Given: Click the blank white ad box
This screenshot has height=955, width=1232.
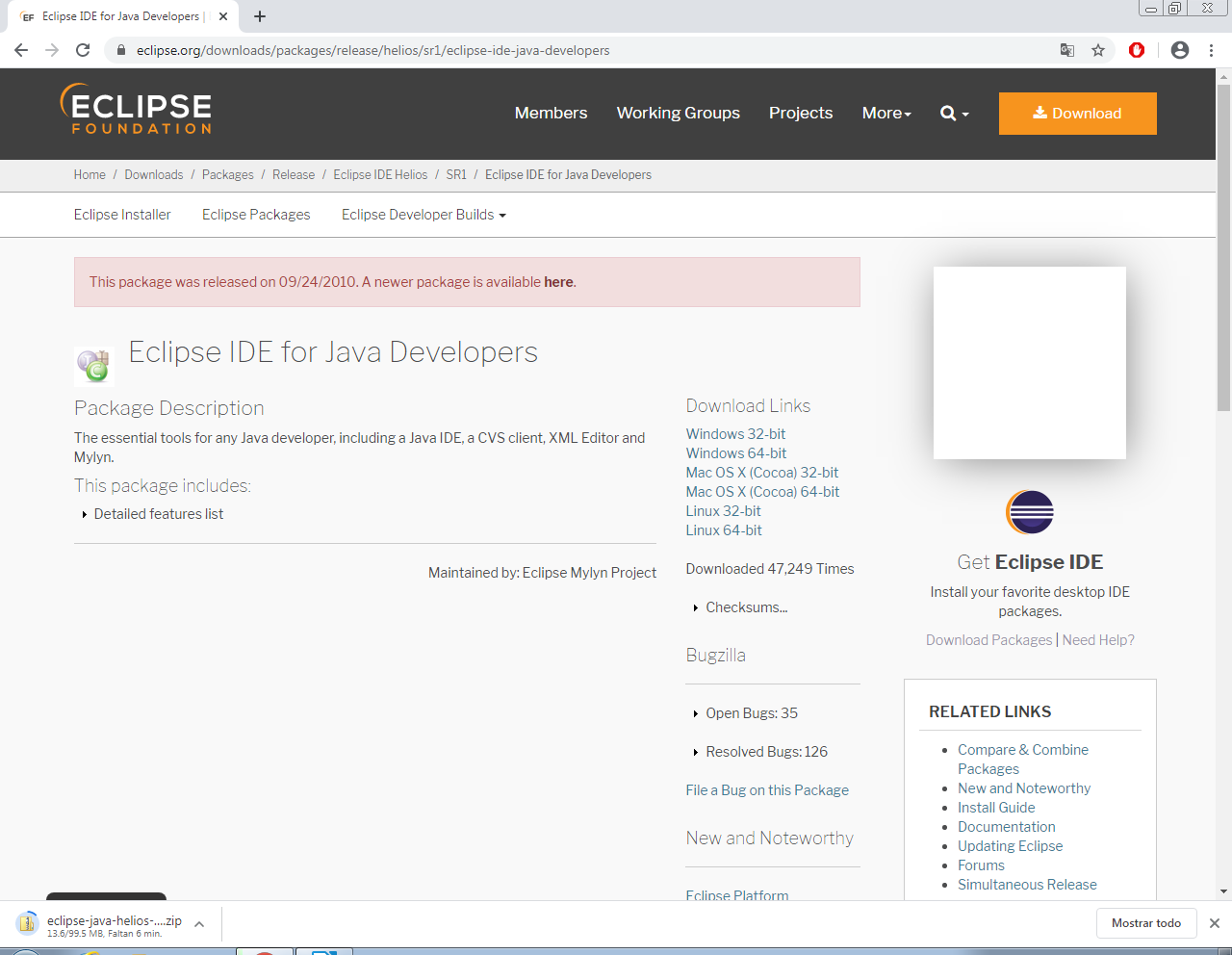Looking at the screenshot, I should click(x=1030, y=363).
